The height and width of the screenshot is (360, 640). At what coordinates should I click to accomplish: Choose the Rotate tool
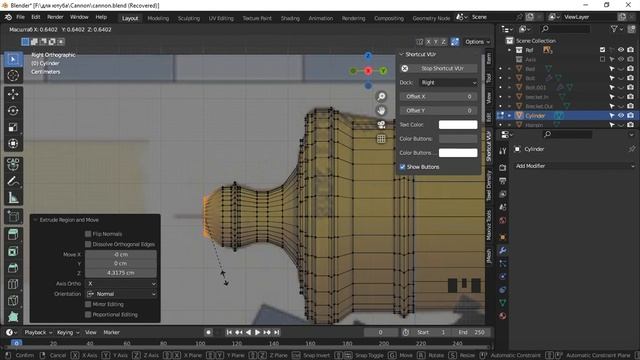tap(13, 111)
